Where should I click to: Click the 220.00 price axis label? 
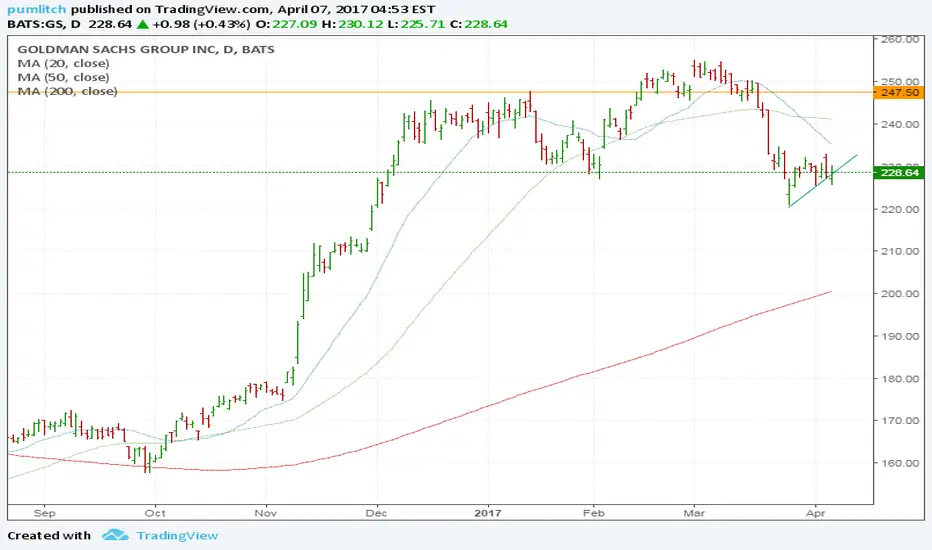coord(899,209)
